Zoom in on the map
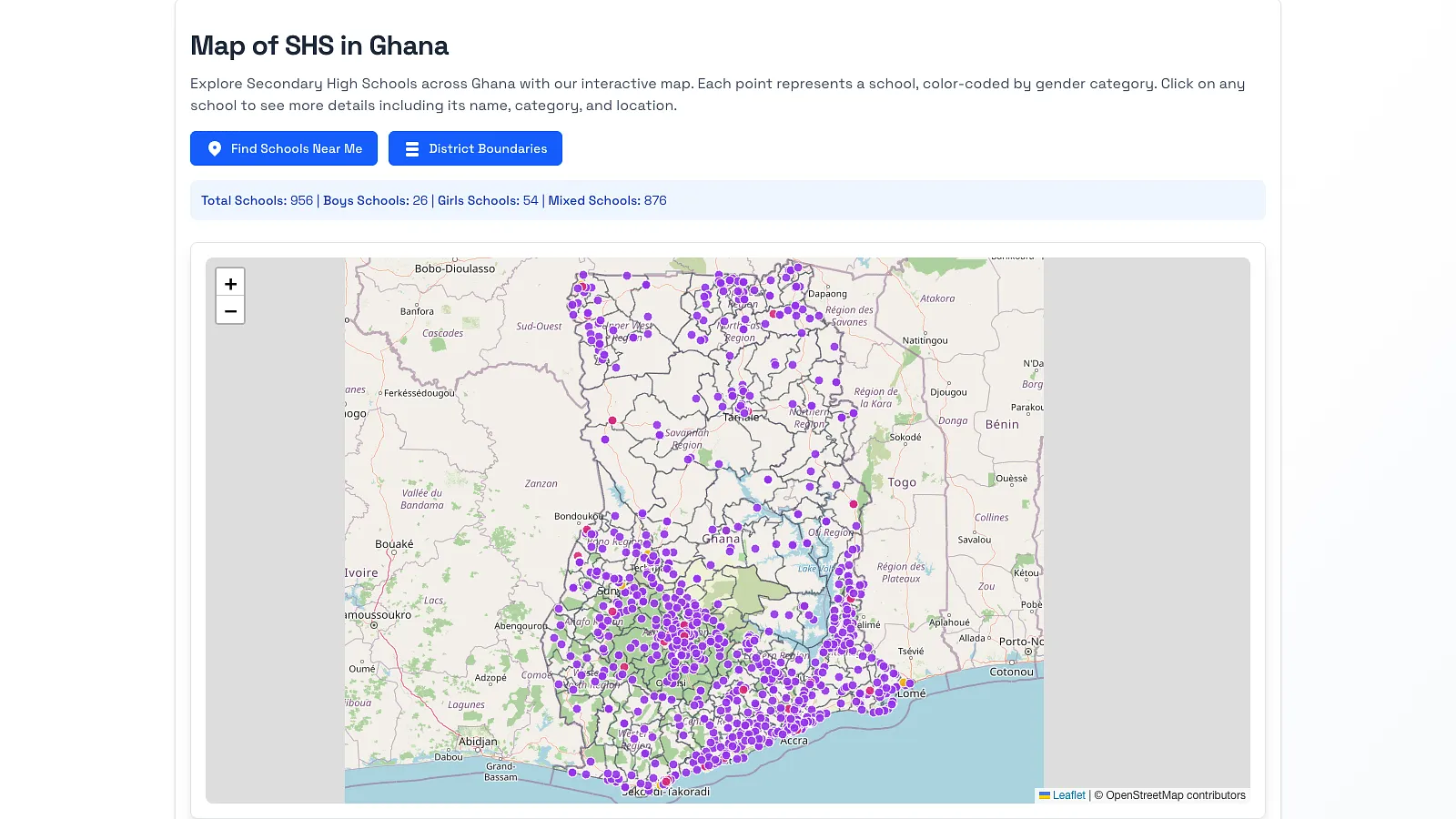Image resolution: width=1456 pixels, height=819 pixels. 230,283
